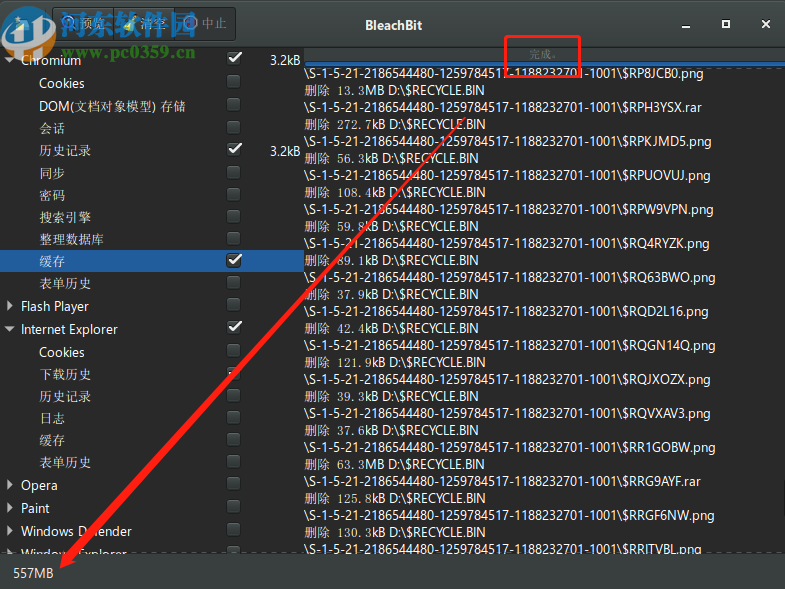Toggle the Internet Explorer group checkbox
Screen dimensions: 785x589
tap(234, 328)
